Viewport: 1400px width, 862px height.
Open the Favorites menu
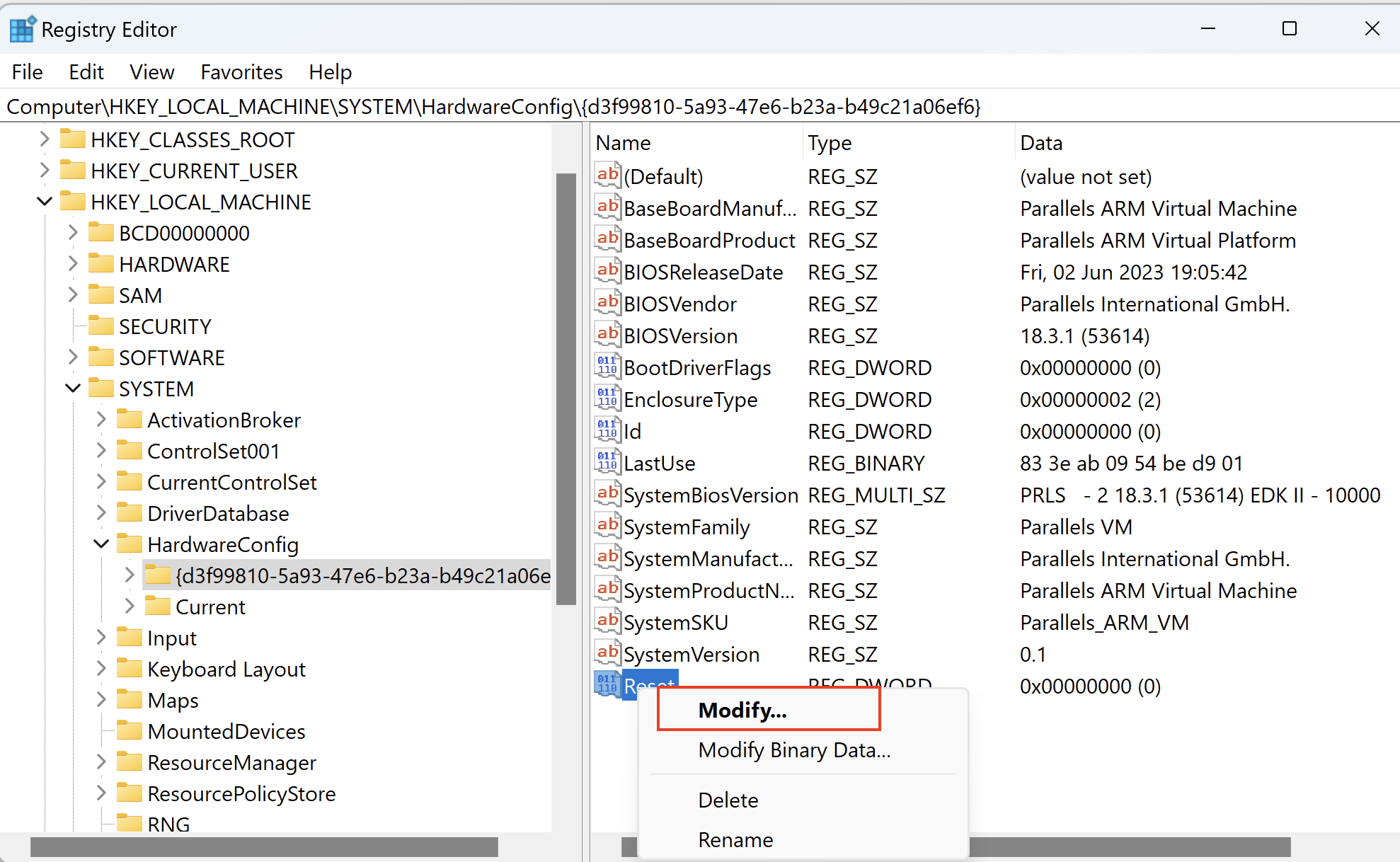click(241, 71)
